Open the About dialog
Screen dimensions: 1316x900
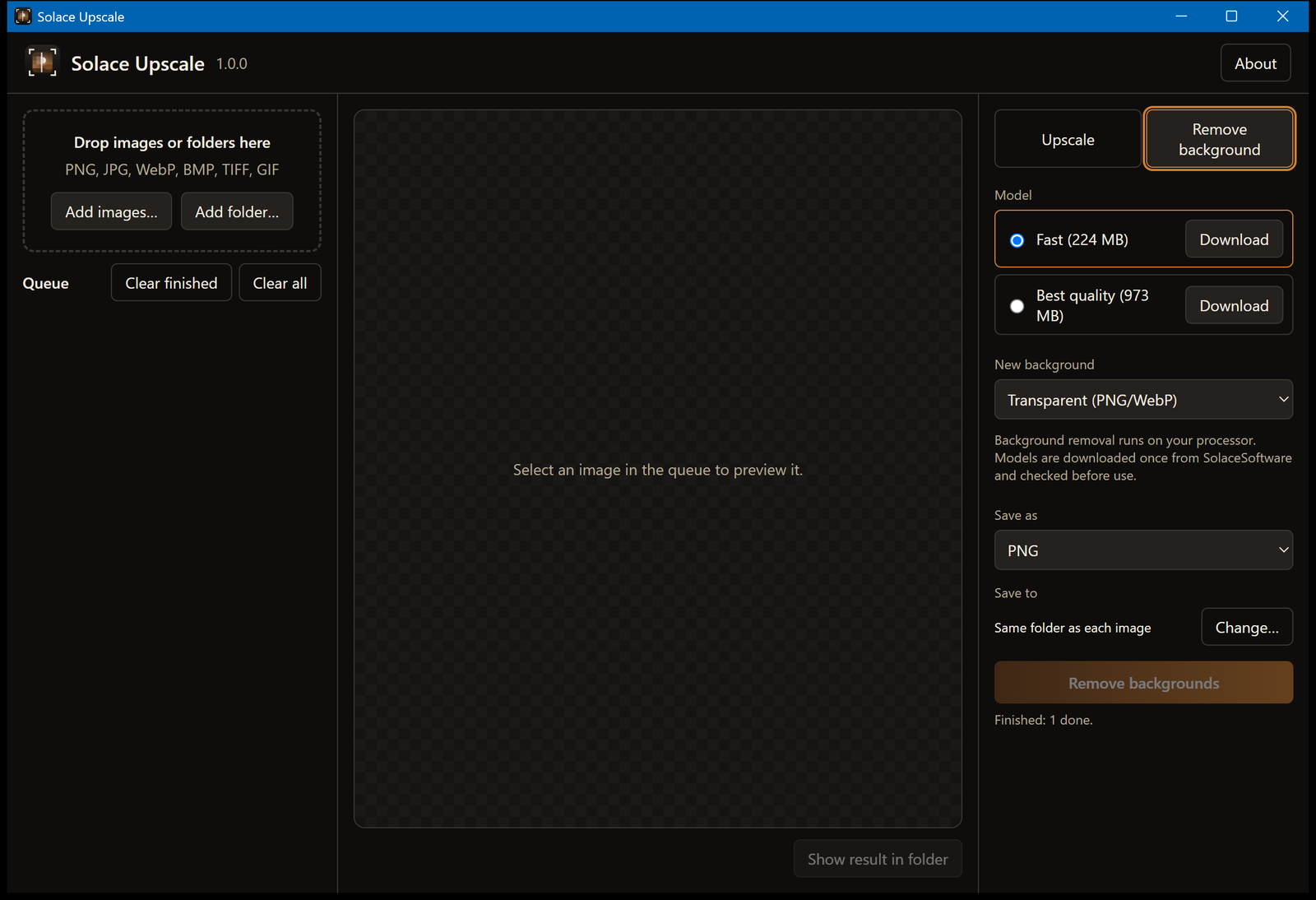(1255, 63)
